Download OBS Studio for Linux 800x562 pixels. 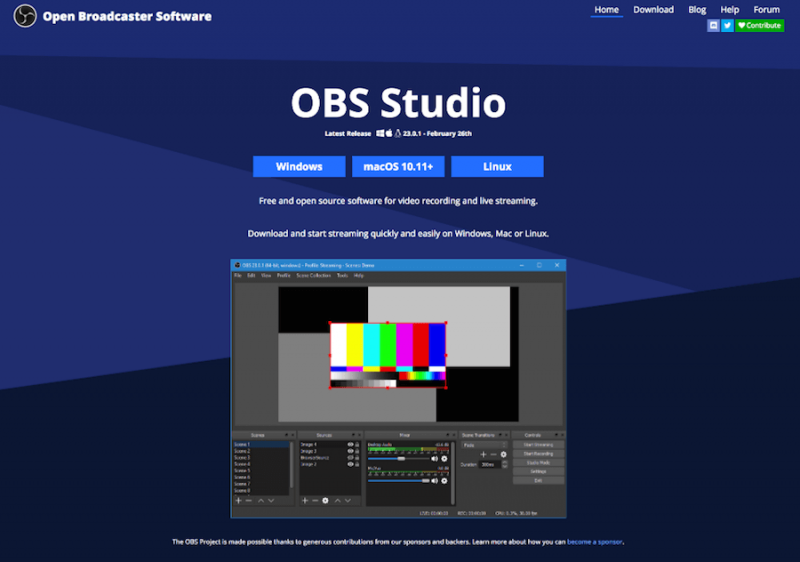[x=497, y=167]
